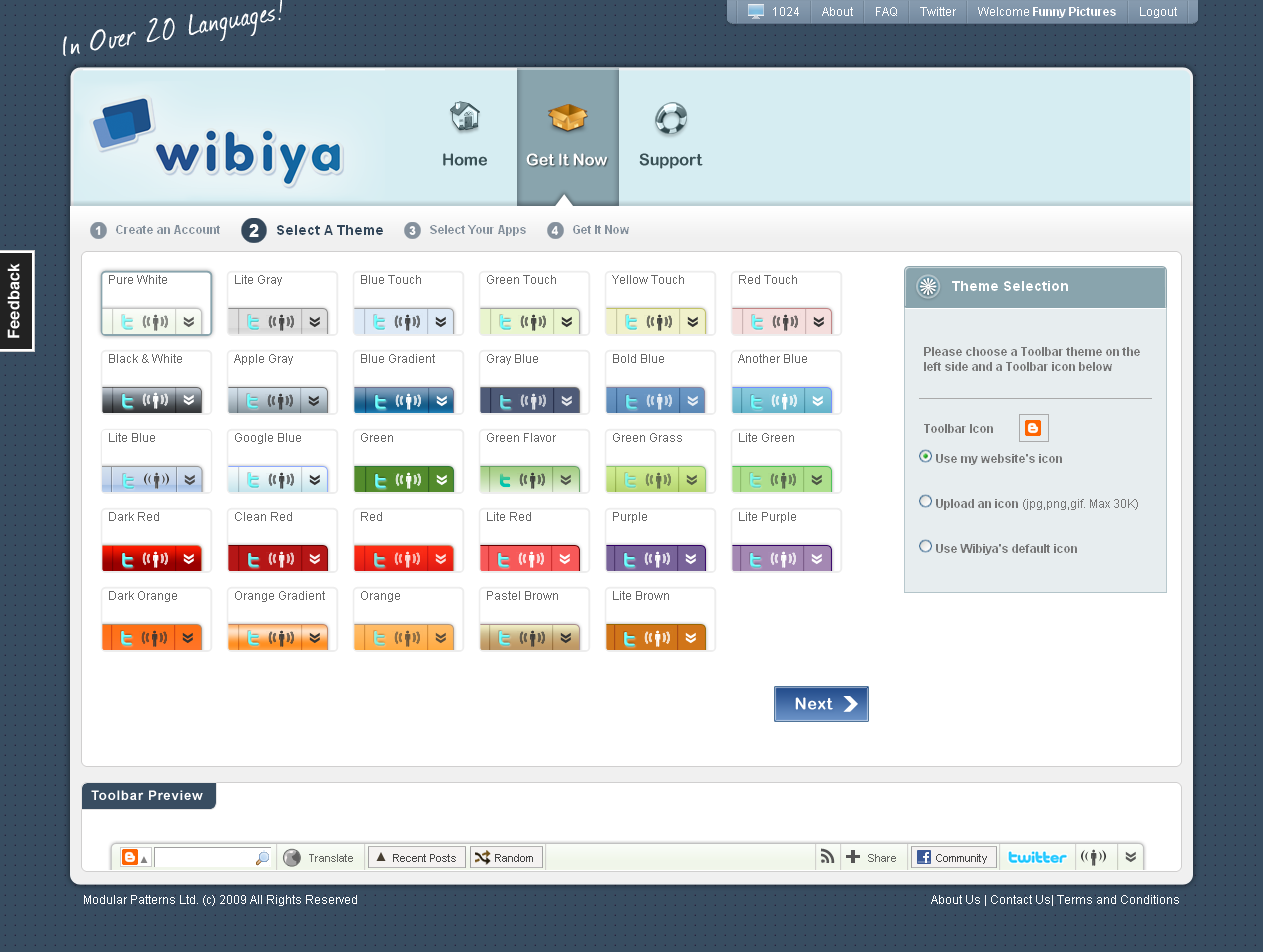The image size is (1263, 952).
Task: Collapse the preview toolbar with double-chevron
Action: click(x=1130, y=857)
